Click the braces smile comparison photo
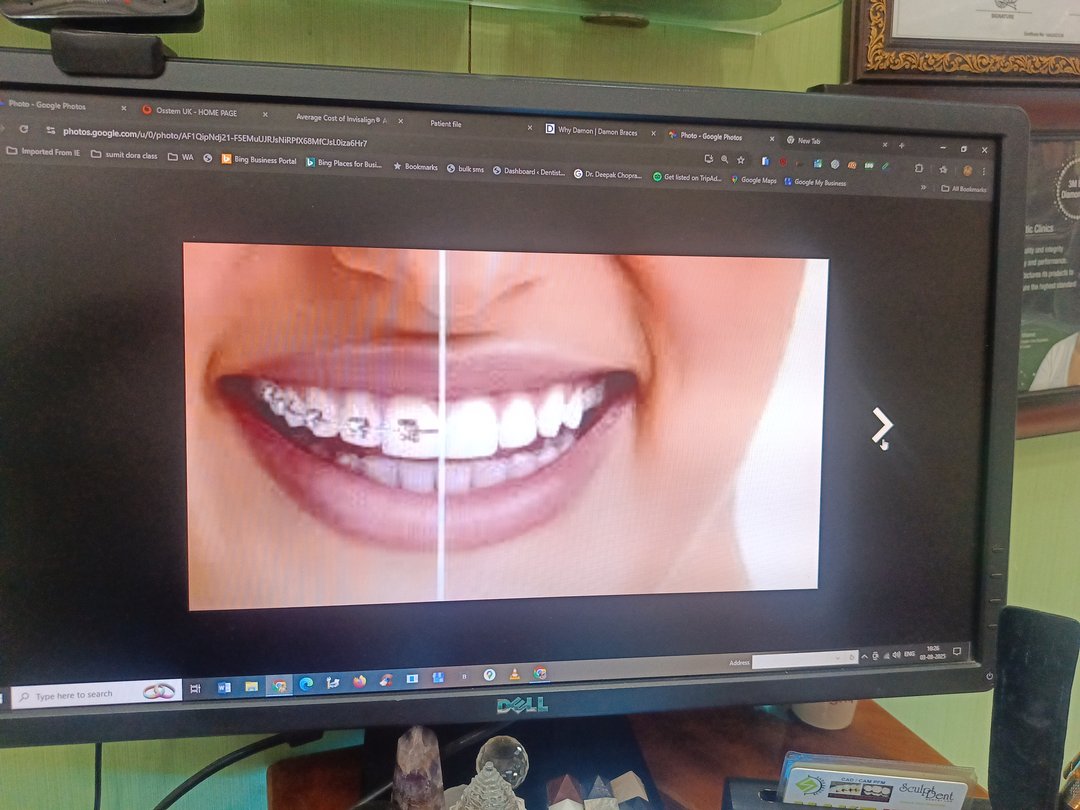The width and height of the screenshot is (1080, 810). (505, 426)
